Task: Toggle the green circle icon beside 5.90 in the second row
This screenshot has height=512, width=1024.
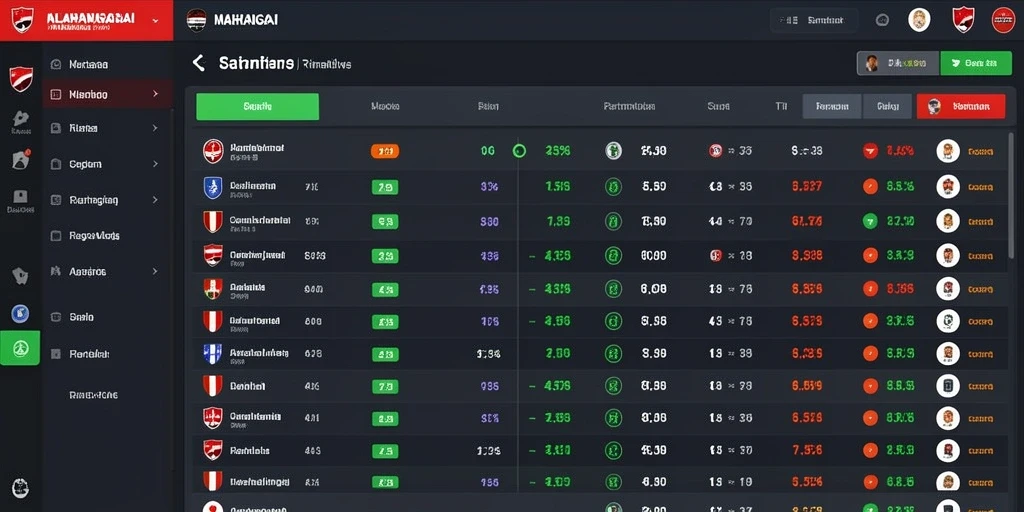Action: pos(613,187)
